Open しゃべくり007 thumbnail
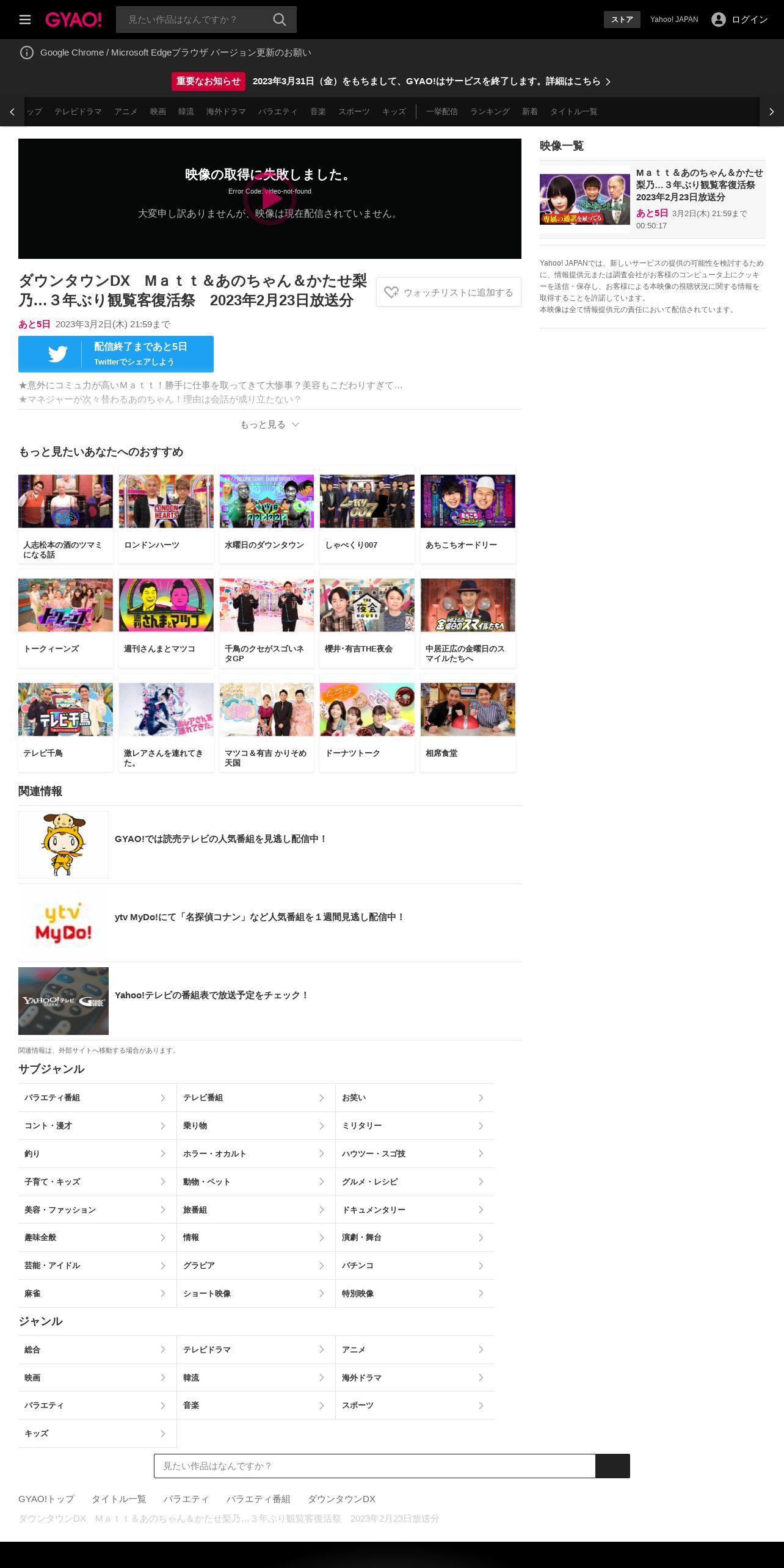The height and width of the screenshot is (1568, 784). [x=367, y=501]
